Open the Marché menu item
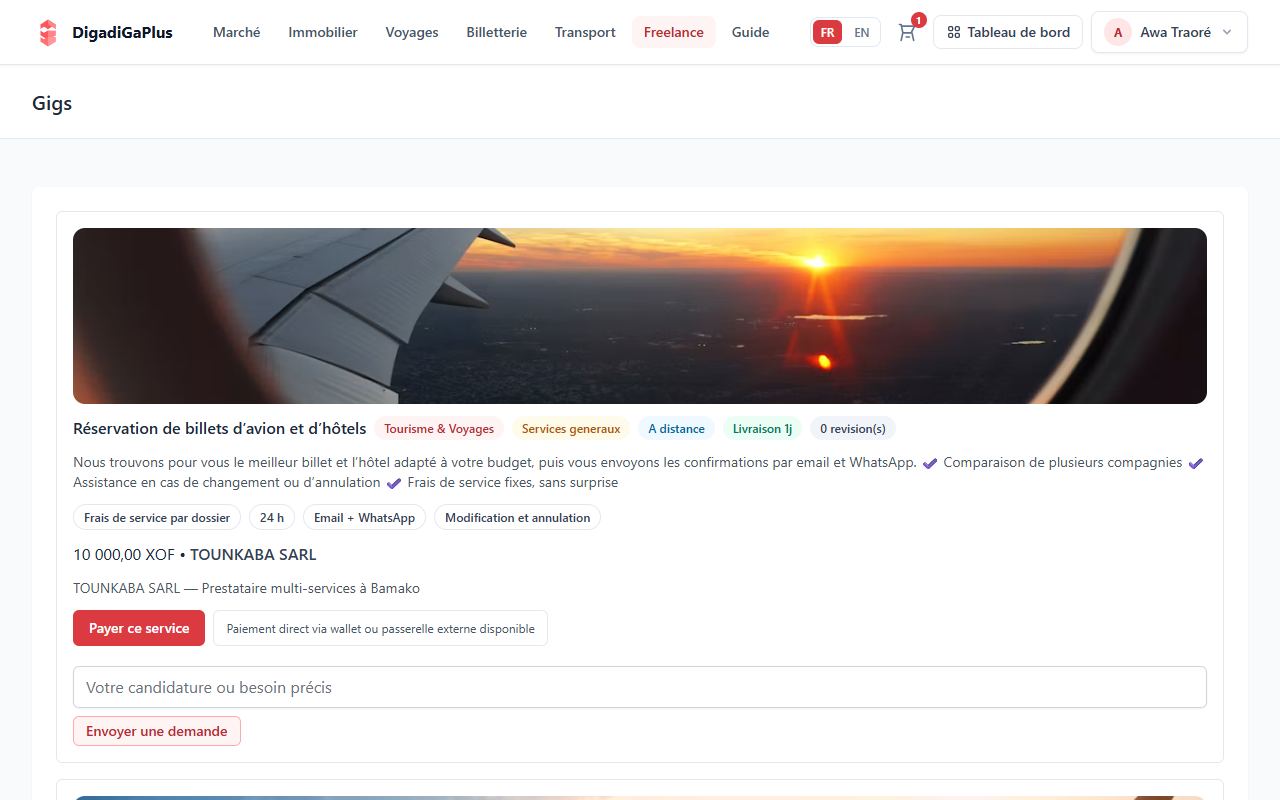 pos(237,32)
